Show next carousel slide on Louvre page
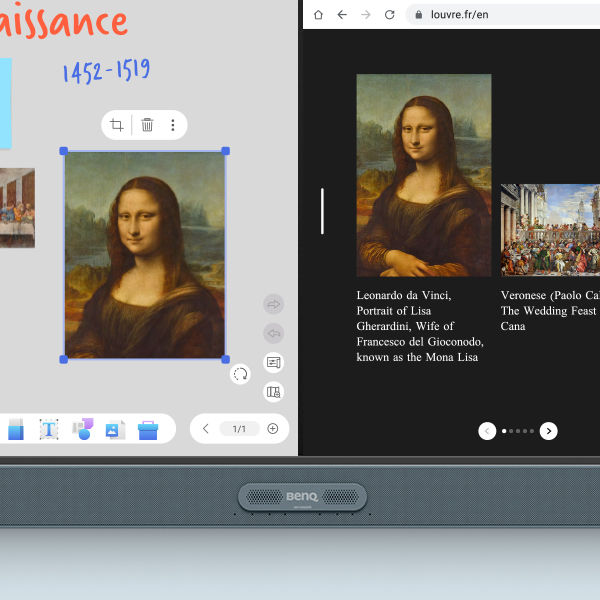This screenshot has height=600, width=600. tap(548, 431)
